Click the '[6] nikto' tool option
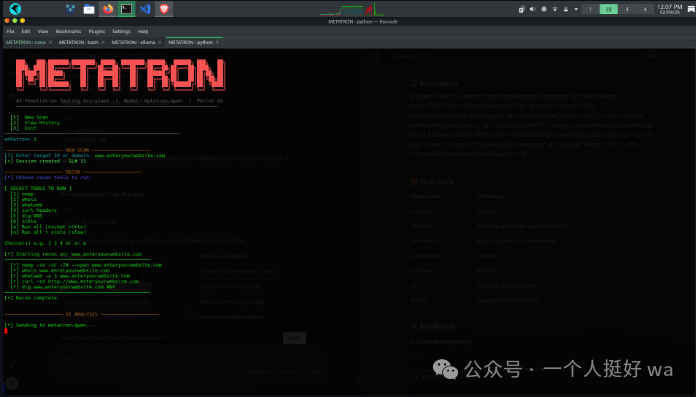This screenshot has height=397, width=696. [24, 221]
